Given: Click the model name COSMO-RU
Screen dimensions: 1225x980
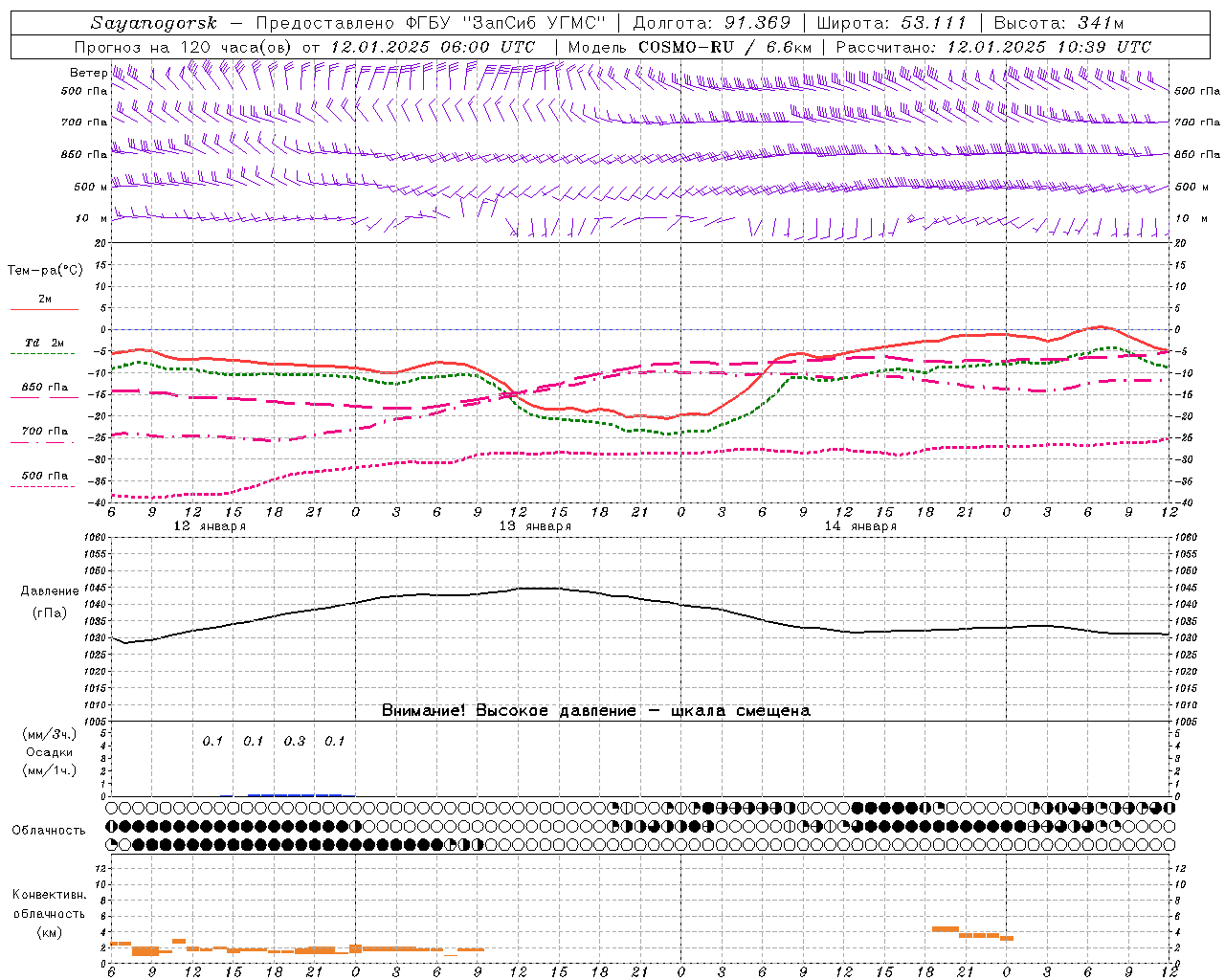Looking at the screenshot, I should (x=686, y=47).
